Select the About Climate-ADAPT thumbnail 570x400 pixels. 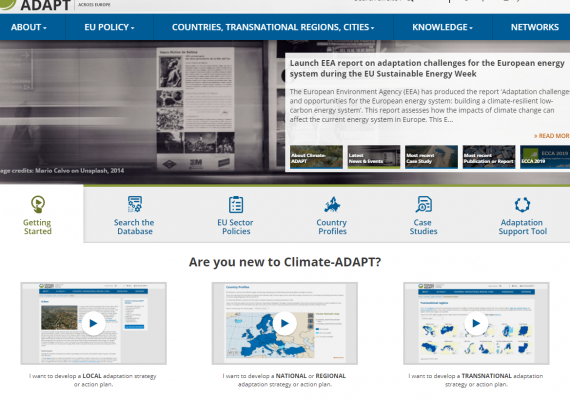click(x=316, y=157)
